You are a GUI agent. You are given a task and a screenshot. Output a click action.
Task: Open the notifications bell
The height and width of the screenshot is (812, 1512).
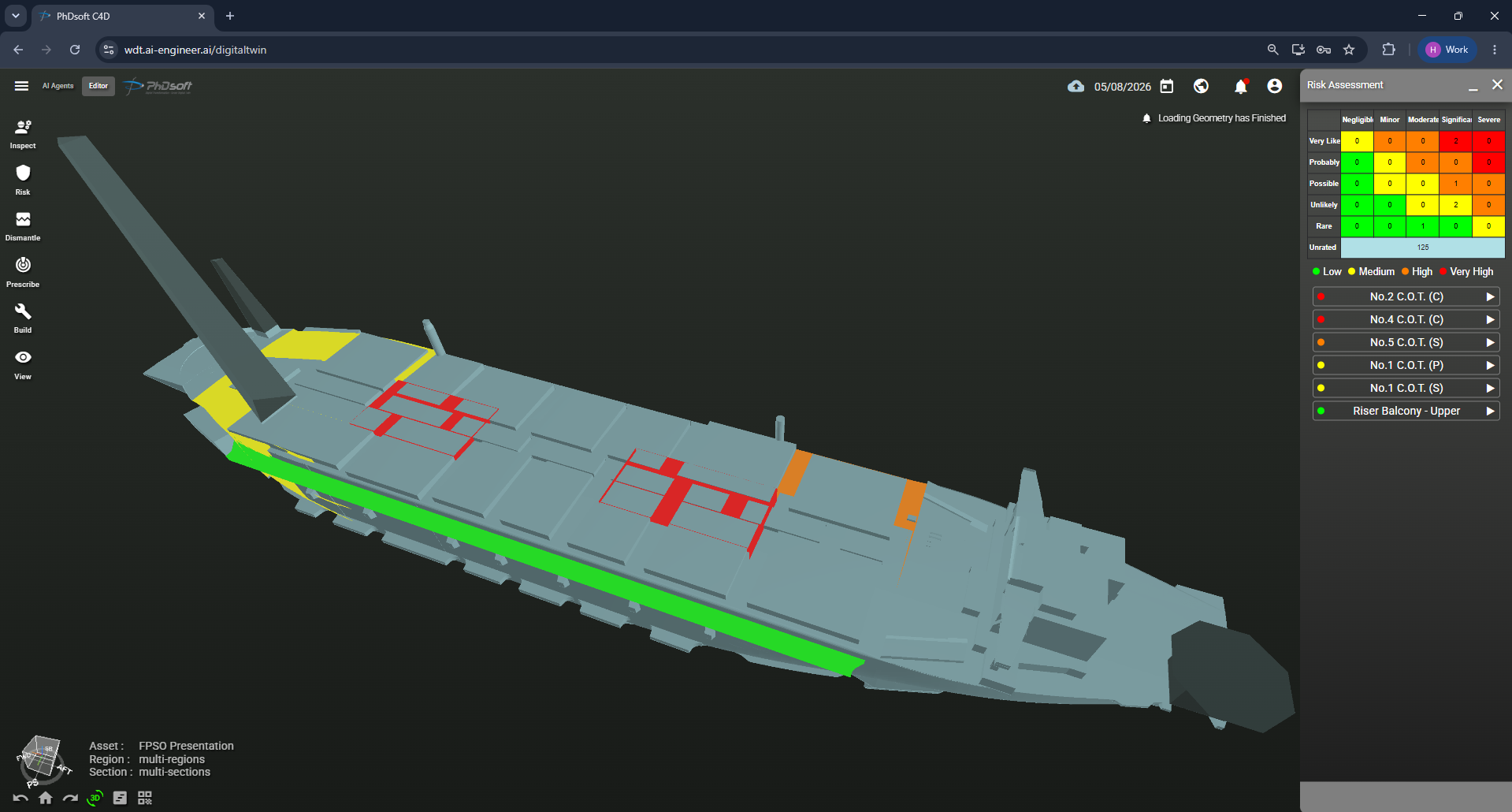coord(1241,86)
